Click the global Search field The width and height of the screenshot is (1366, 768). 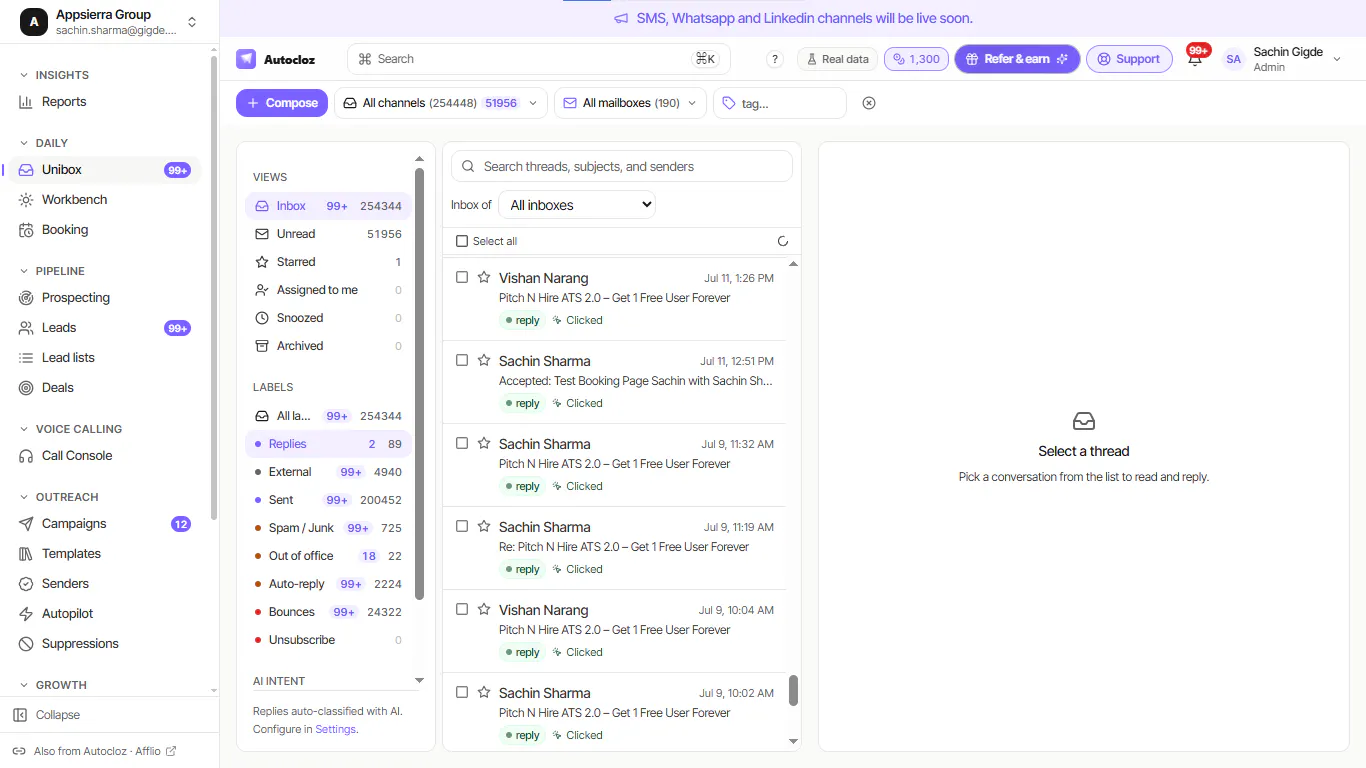click(539, 59)
